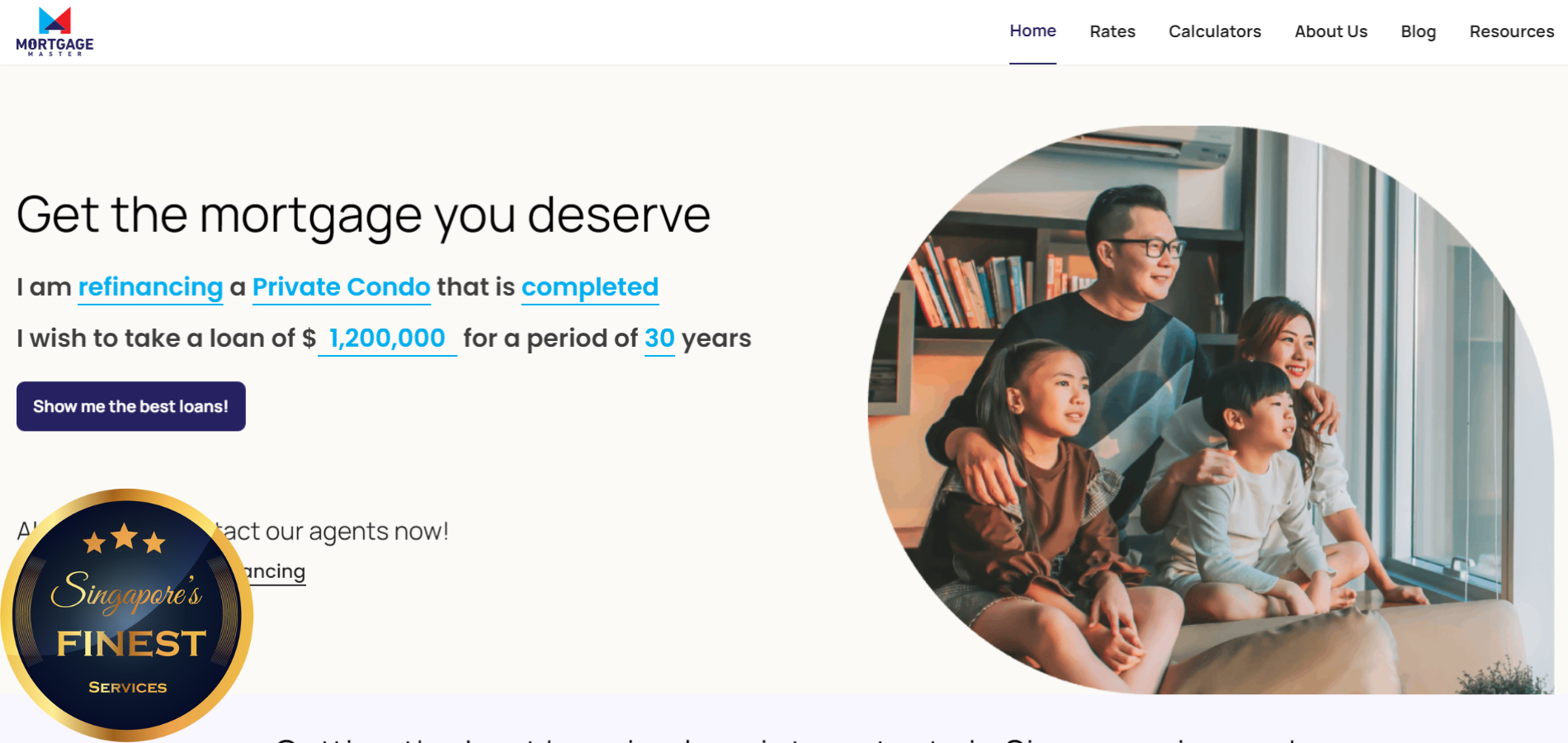Click the 'Get the mortgage you deserve' heading
The height and width of the screenshot is (743, 1568).
tap(363, 215)
